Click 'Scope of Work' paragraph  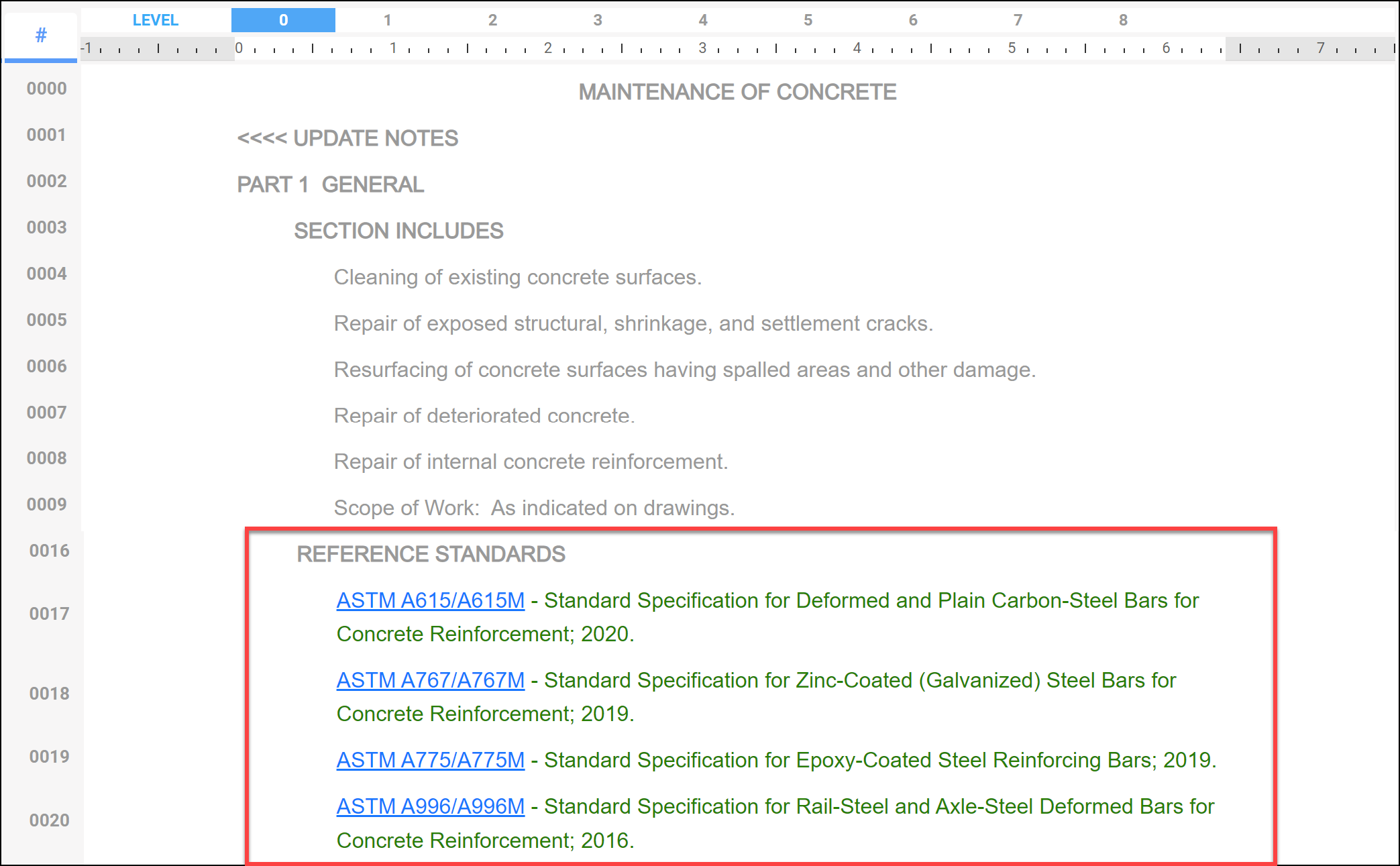534,508
